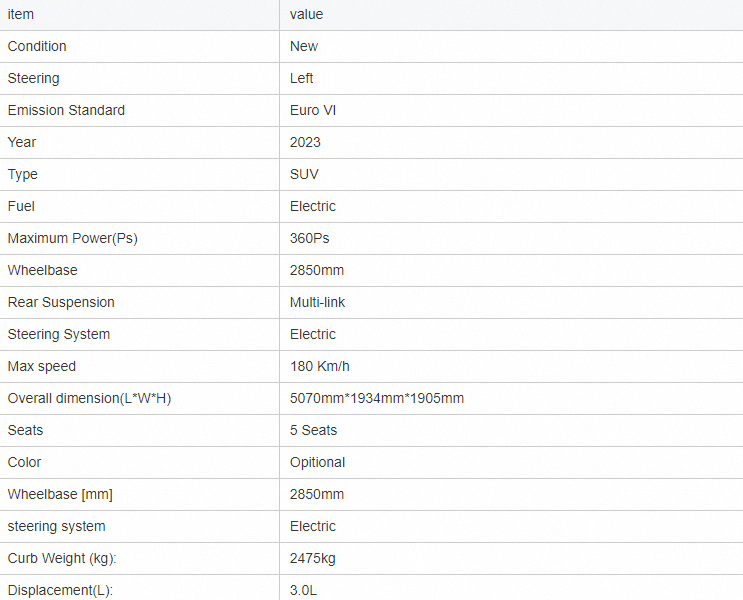Select the SUV type value
The height and width of the screenshot is (600, 743).
click(x=304, y=174)
